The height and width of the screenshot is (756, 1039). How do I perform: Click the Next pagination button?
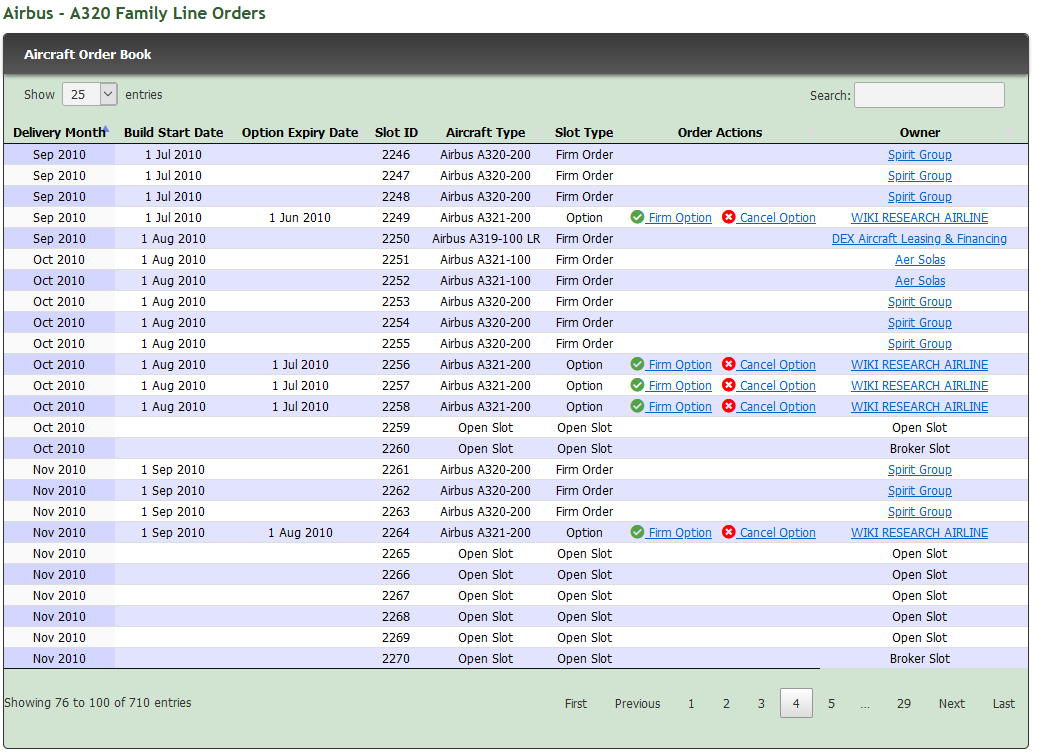[951, 703]
